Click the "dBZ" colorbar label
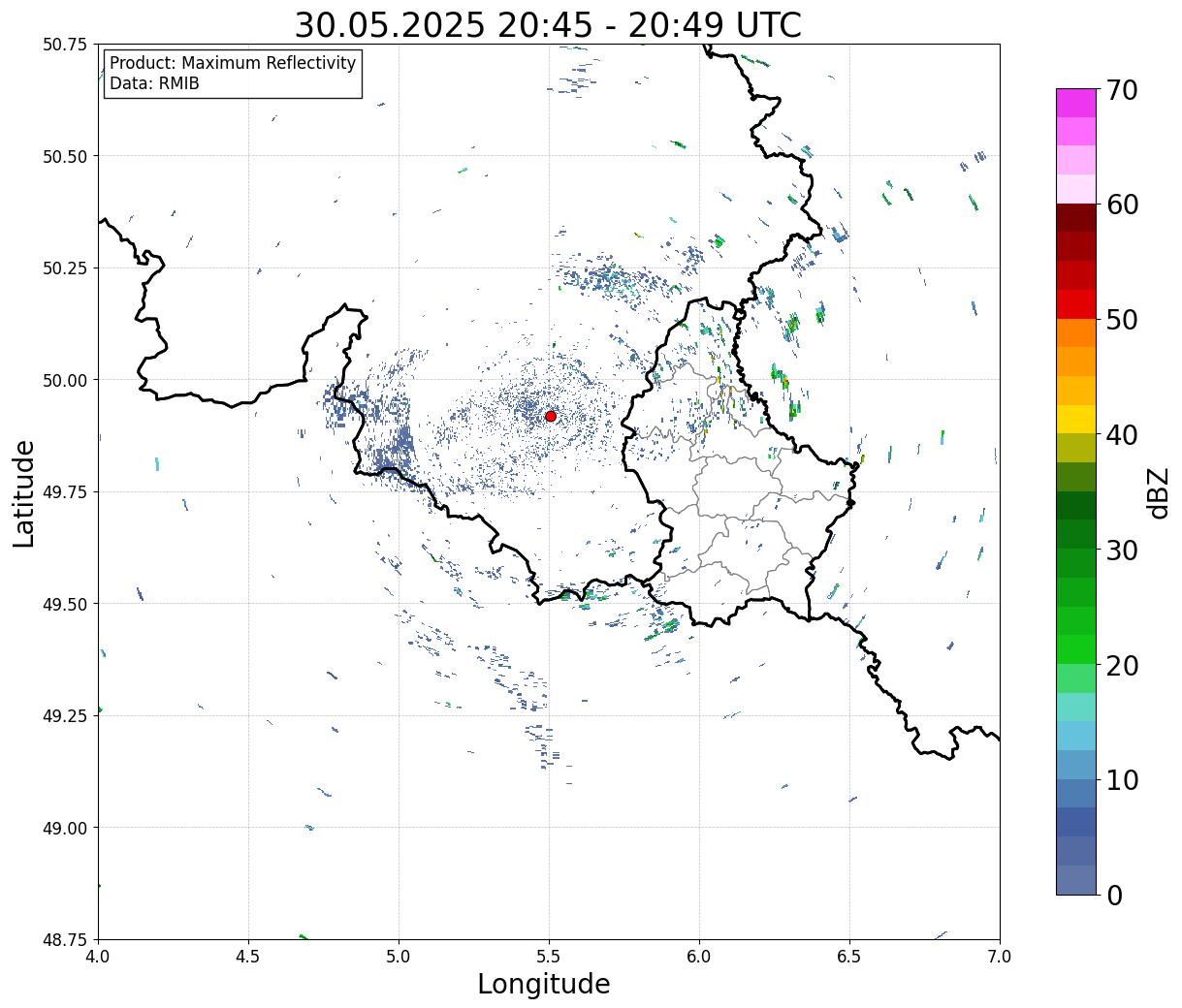Image resolution: width=1182 pixels, height=1008 pixels. (x=1158, y=492)
